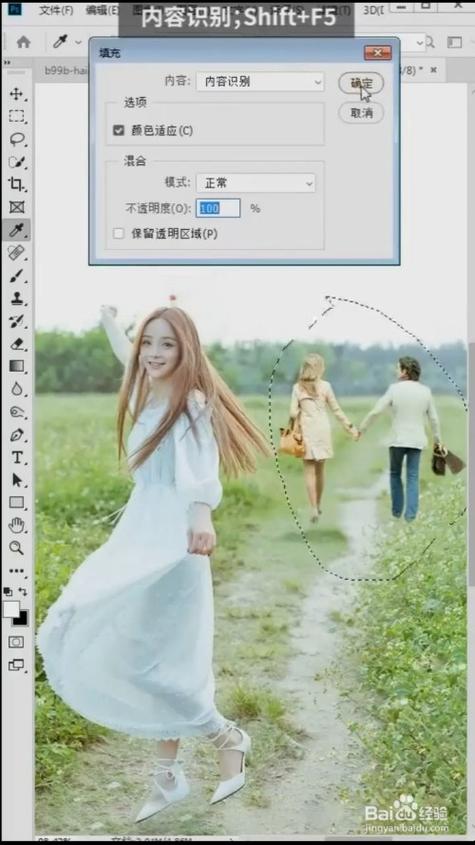
Task: Select the Rectangle shape tool
Action: pos(17,502)
